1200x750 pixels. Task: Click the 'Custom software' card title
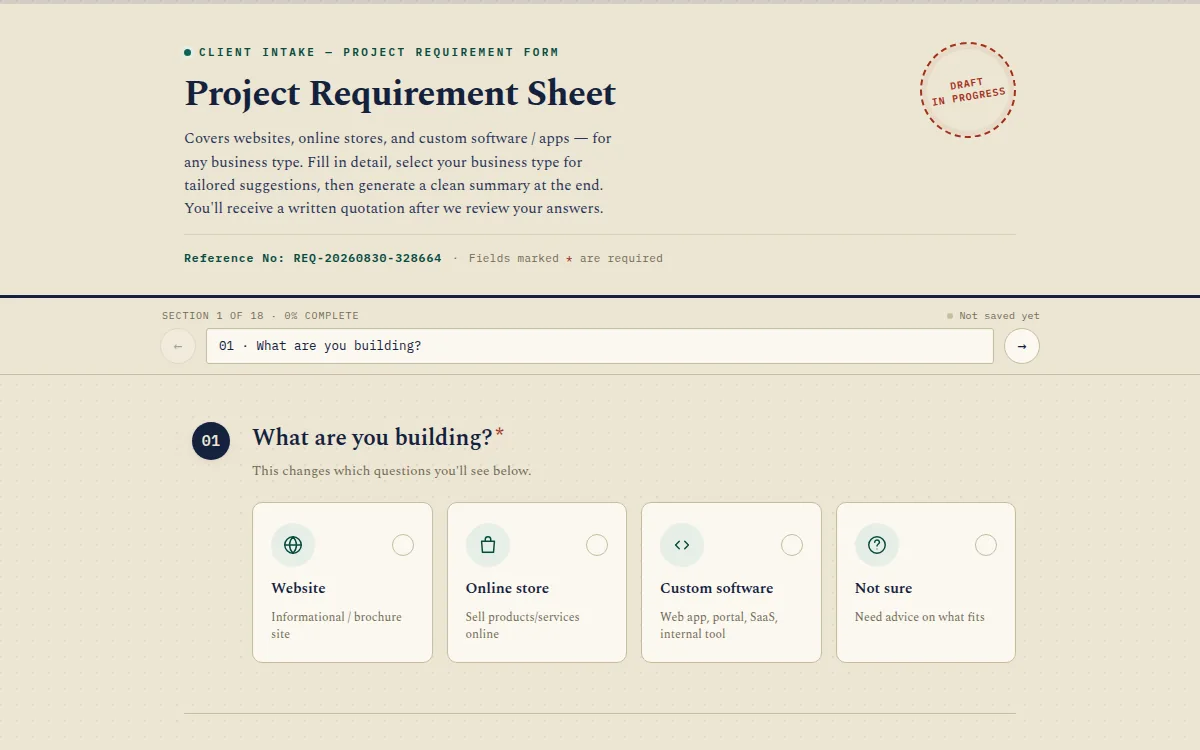[717, 588]
